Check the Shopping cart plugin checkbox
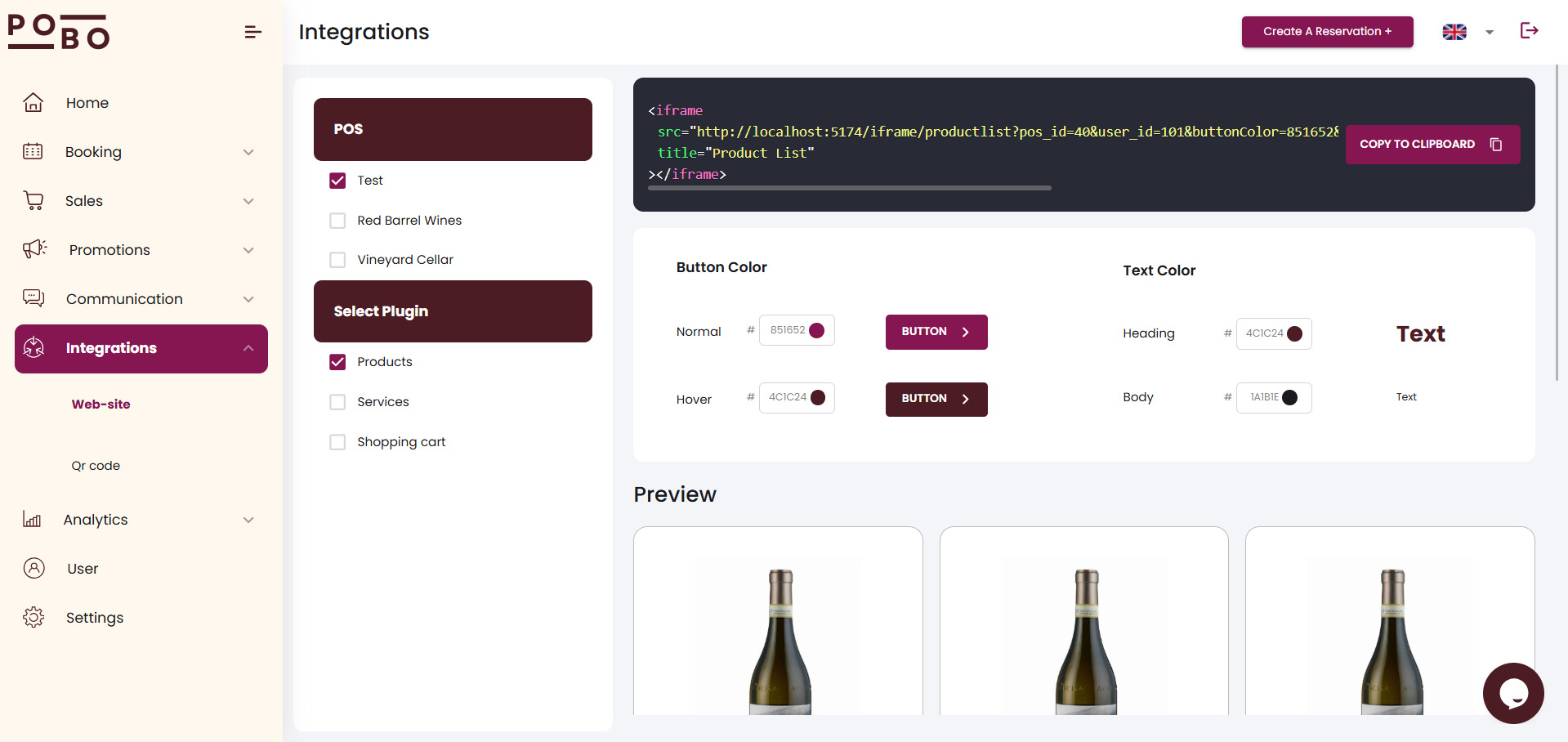Viewport: 1568px width, 742px height. pyautogui.click(x=337, y=442)
